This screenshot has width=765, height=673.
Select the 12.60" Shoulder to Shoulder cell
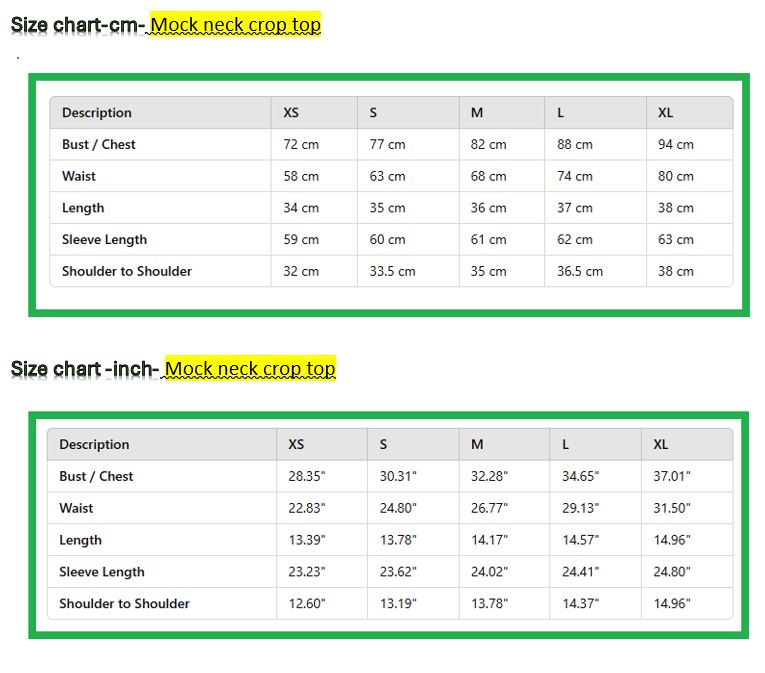click(306, 604)
